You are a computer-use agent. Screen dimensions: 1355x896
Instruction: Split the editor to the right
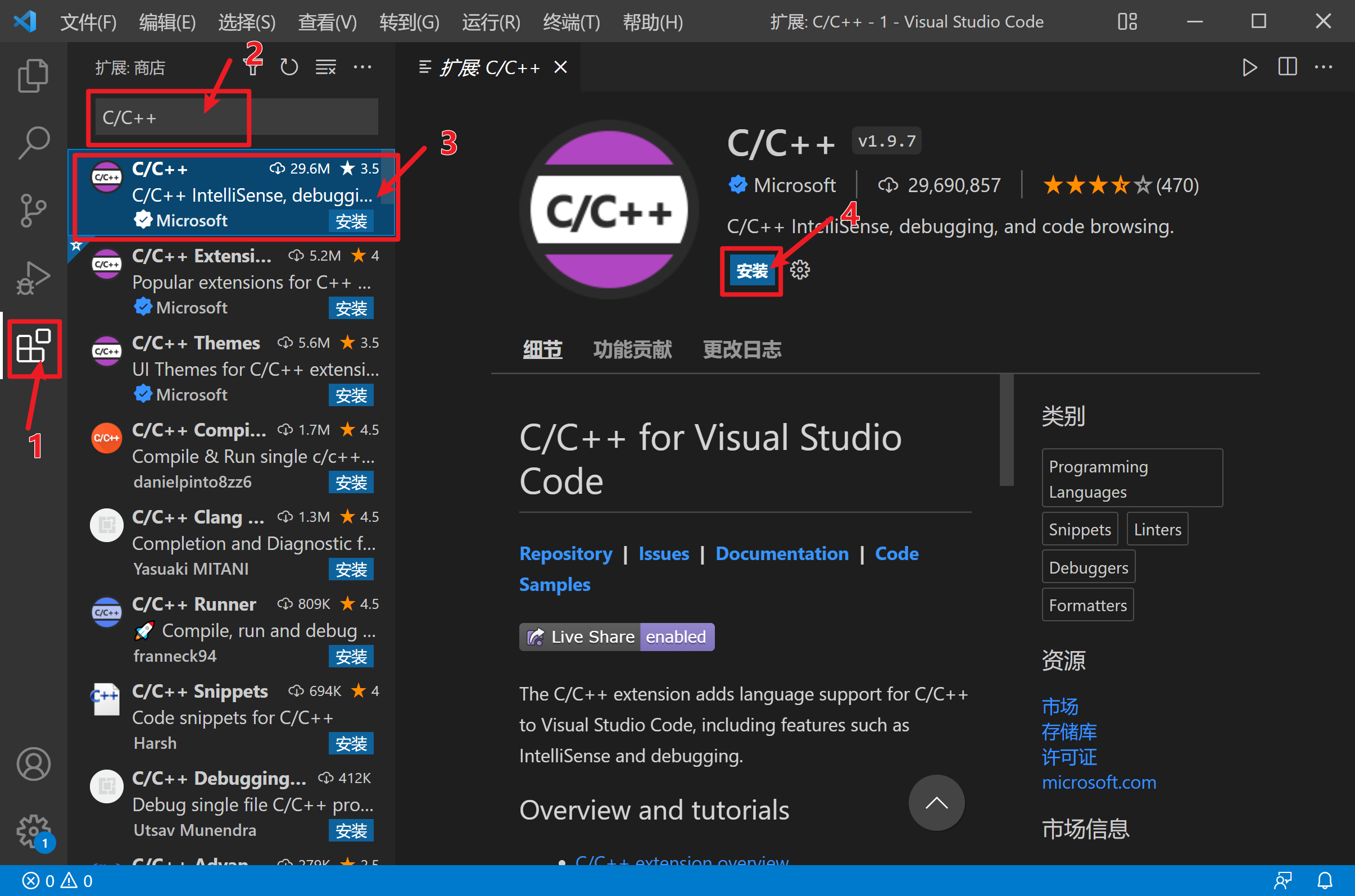coord(1286,67)
